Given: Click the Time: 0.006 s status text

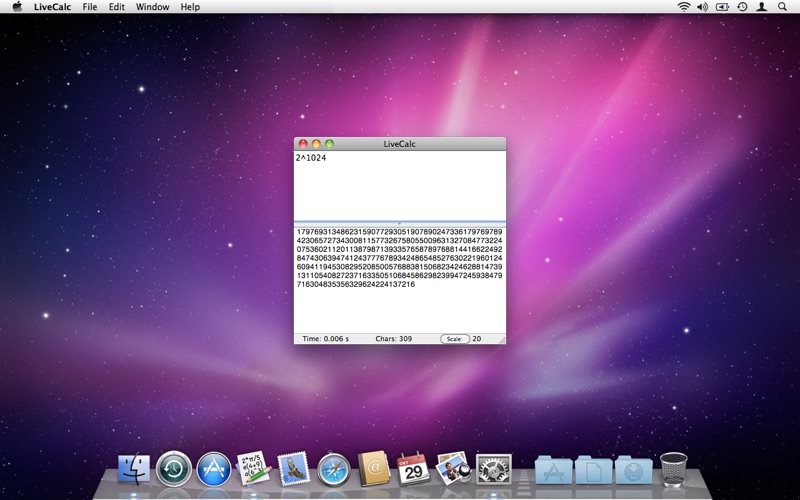Looking at the screenshot, I should pos(326,339).
